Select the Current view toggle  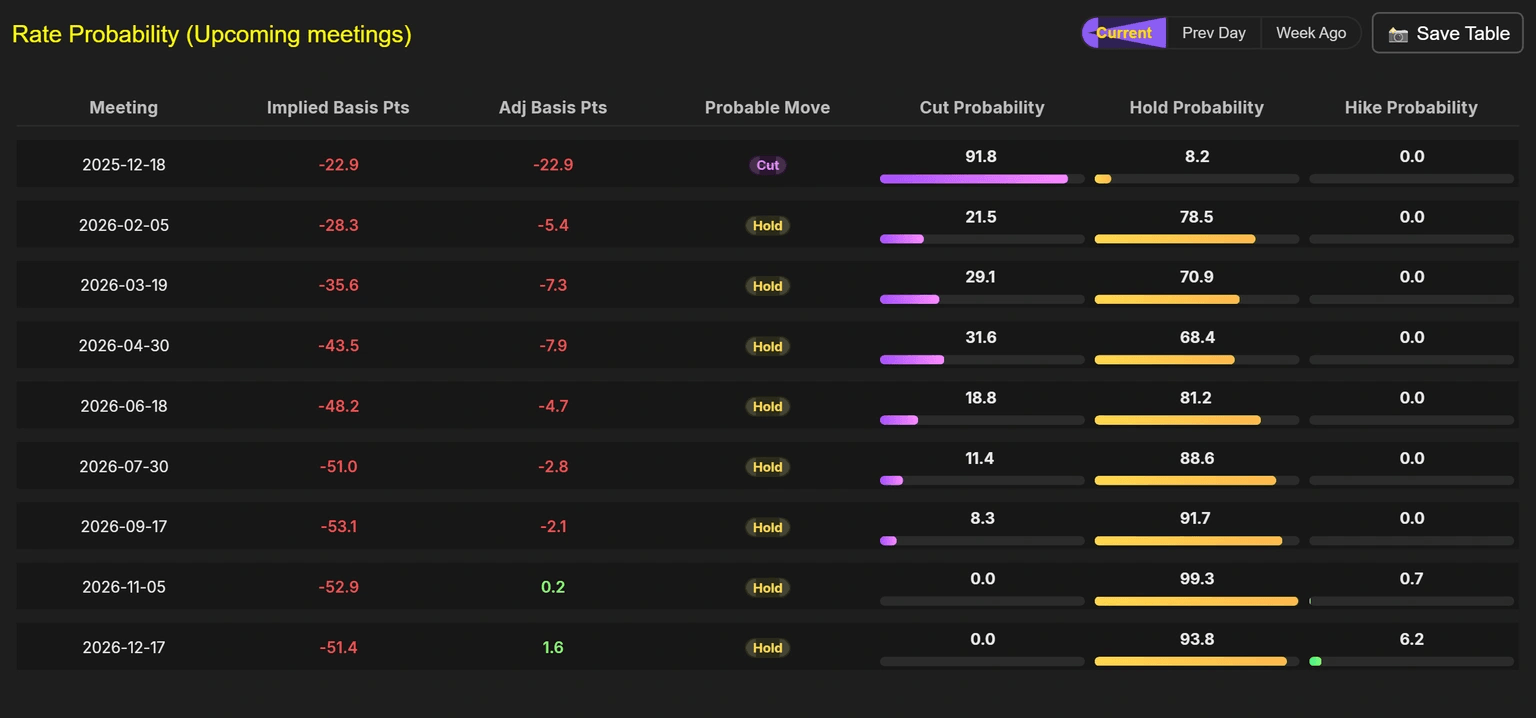(1124, 33)
